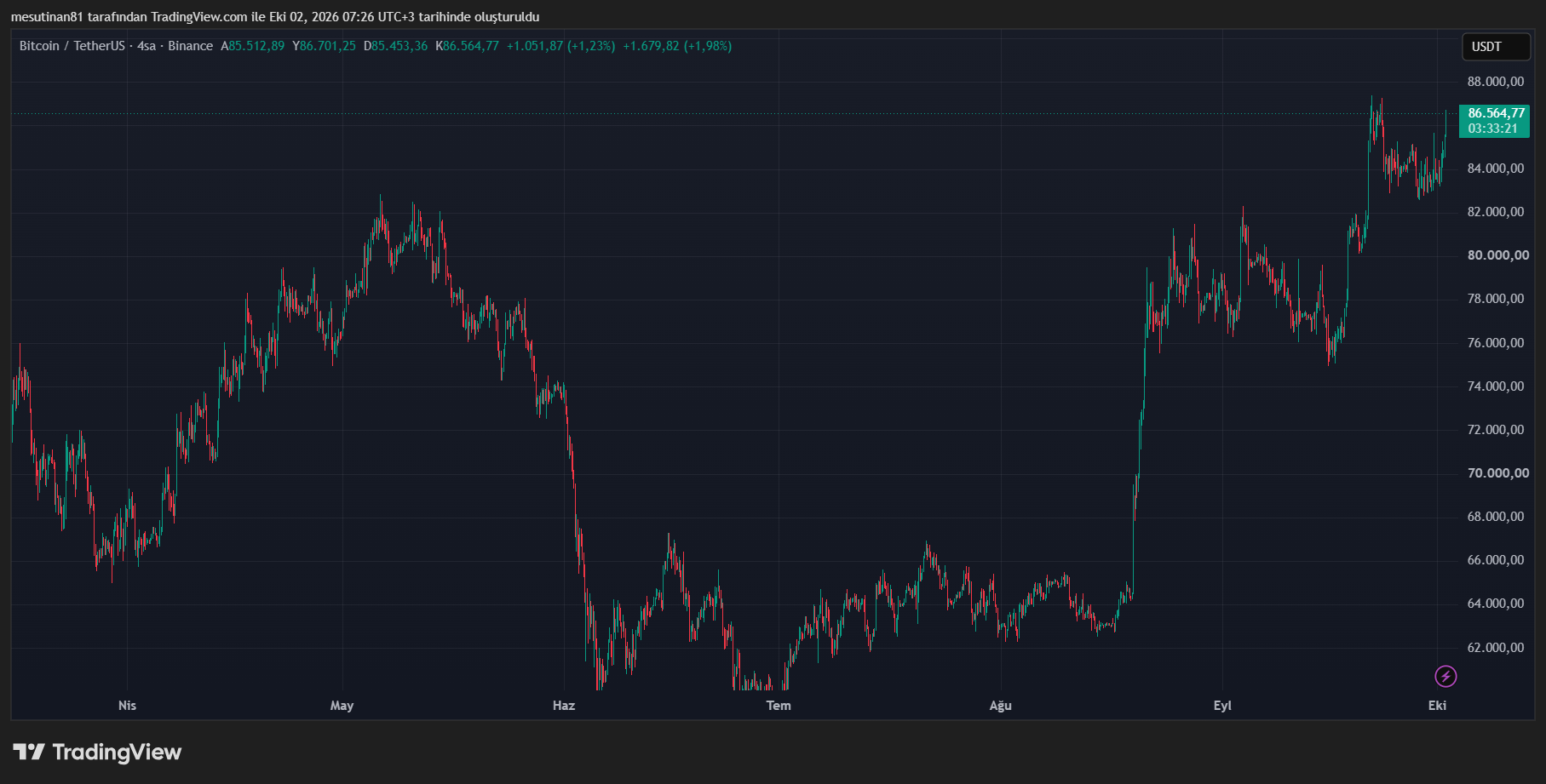Click the +1.679,82 (+1,98%) change value
1546x784 pixels.
(677, 46)
